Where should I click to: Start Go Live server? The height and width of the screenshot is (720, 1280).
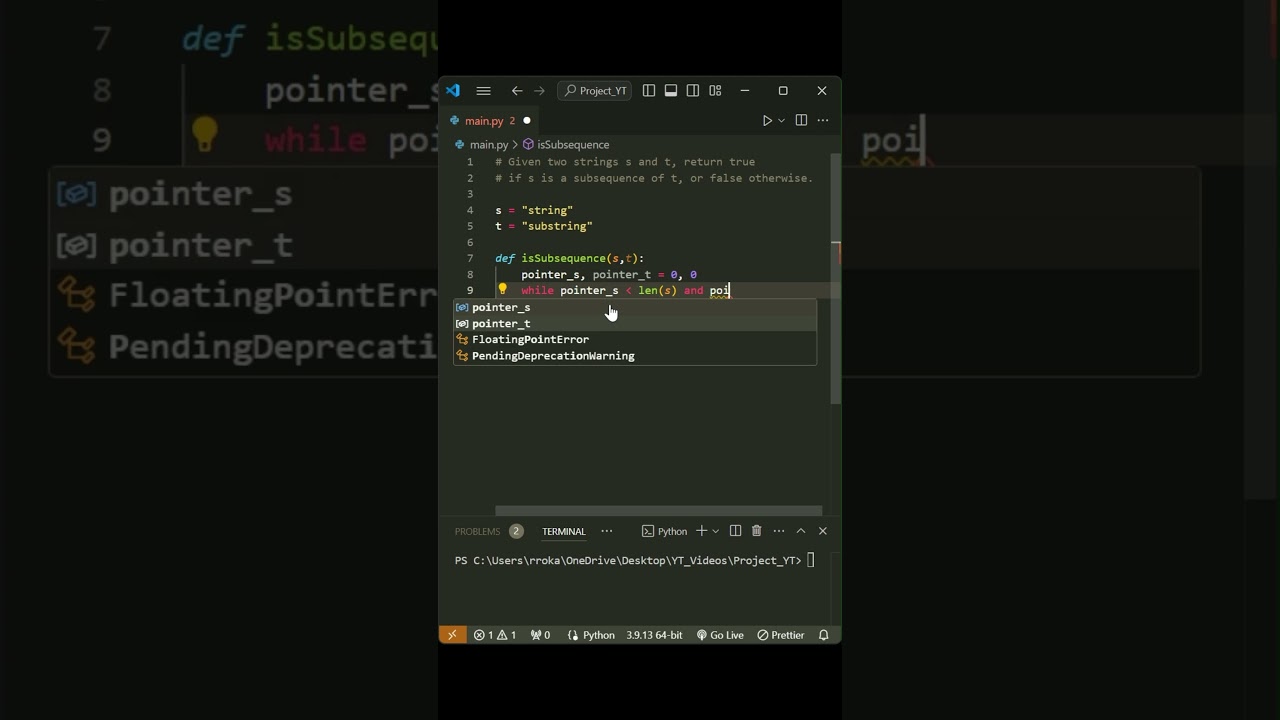(x=720, y=635)
